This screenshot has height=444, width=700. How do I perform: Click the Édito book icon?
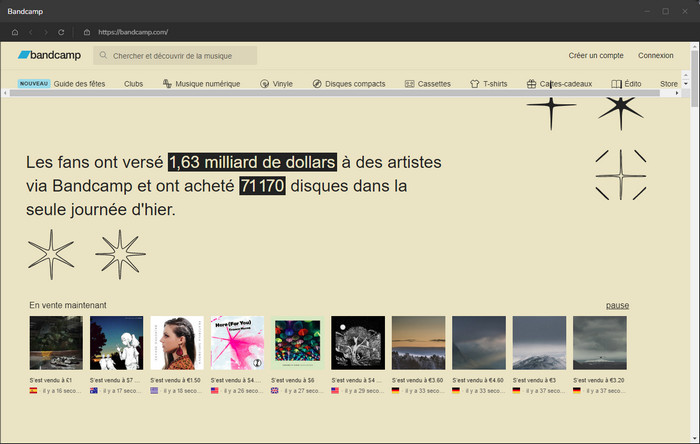(616, 83)
